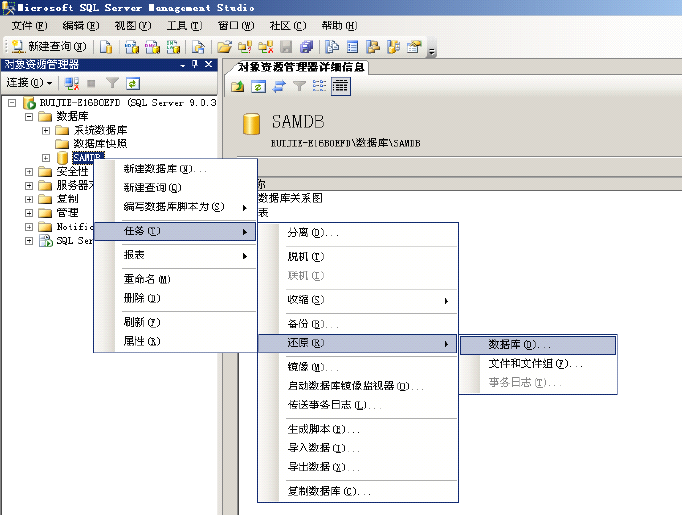Open the 工具 menu
Viewport: 682px width, 515px height.
(x=184, y=26)
